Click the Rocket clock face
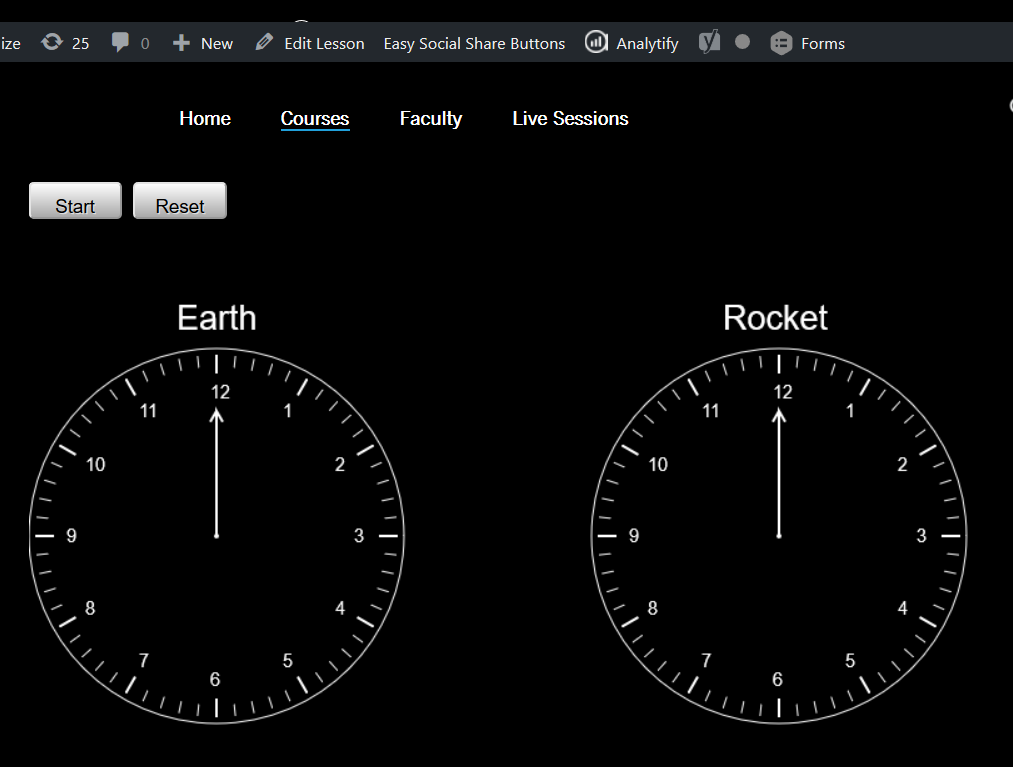The width and height of the screenshot is (1013, 767). (778, 535)
